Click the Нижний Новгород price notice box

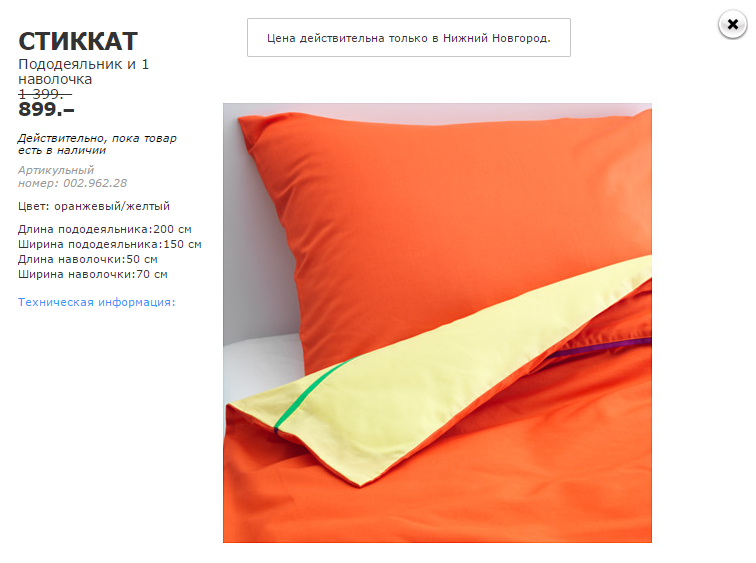[x=409, y=38]
